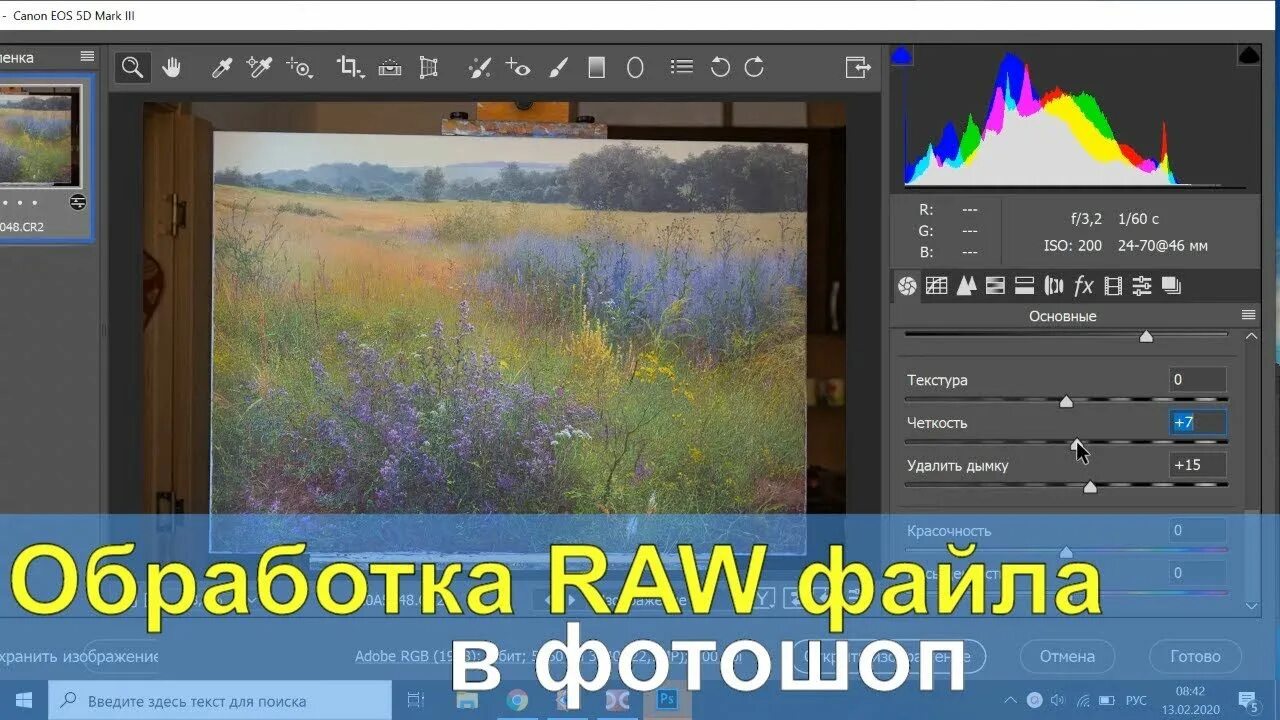Select the Hand tool
The width and height of the screenshot is (1280, 720).
(172, 67)
